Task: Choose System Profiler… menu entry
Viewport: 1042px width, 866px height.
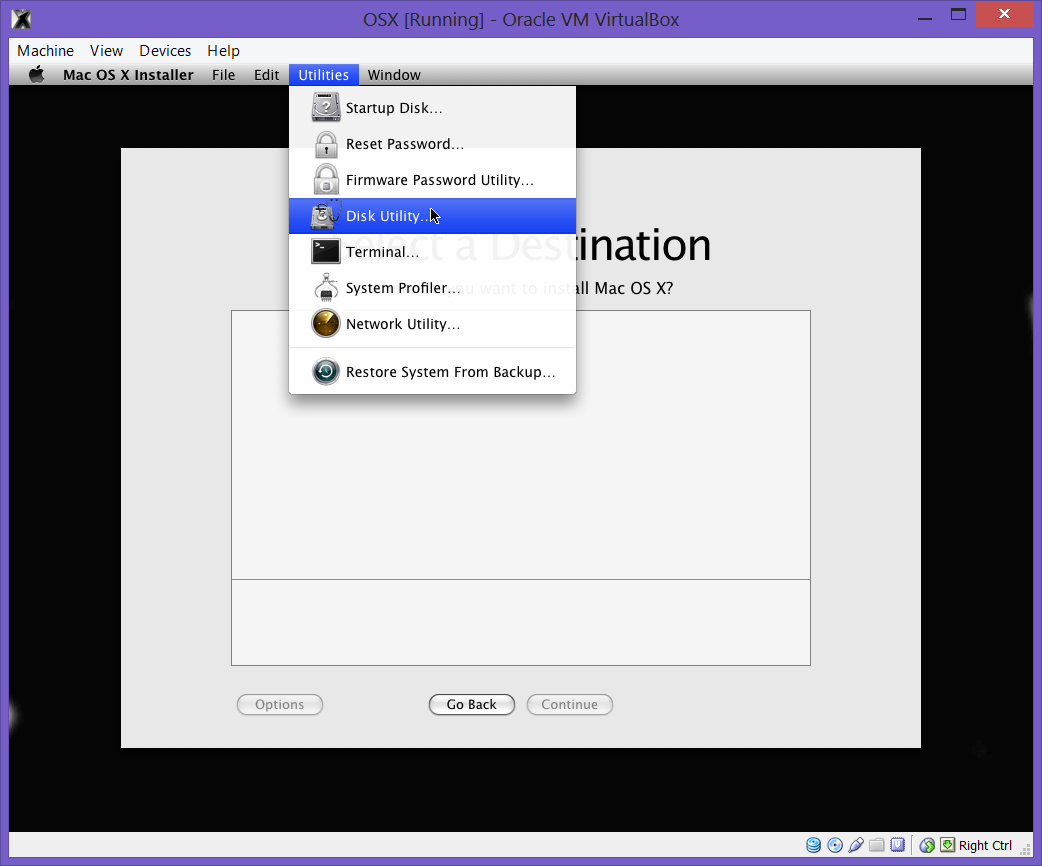Action: pos(433,287)
